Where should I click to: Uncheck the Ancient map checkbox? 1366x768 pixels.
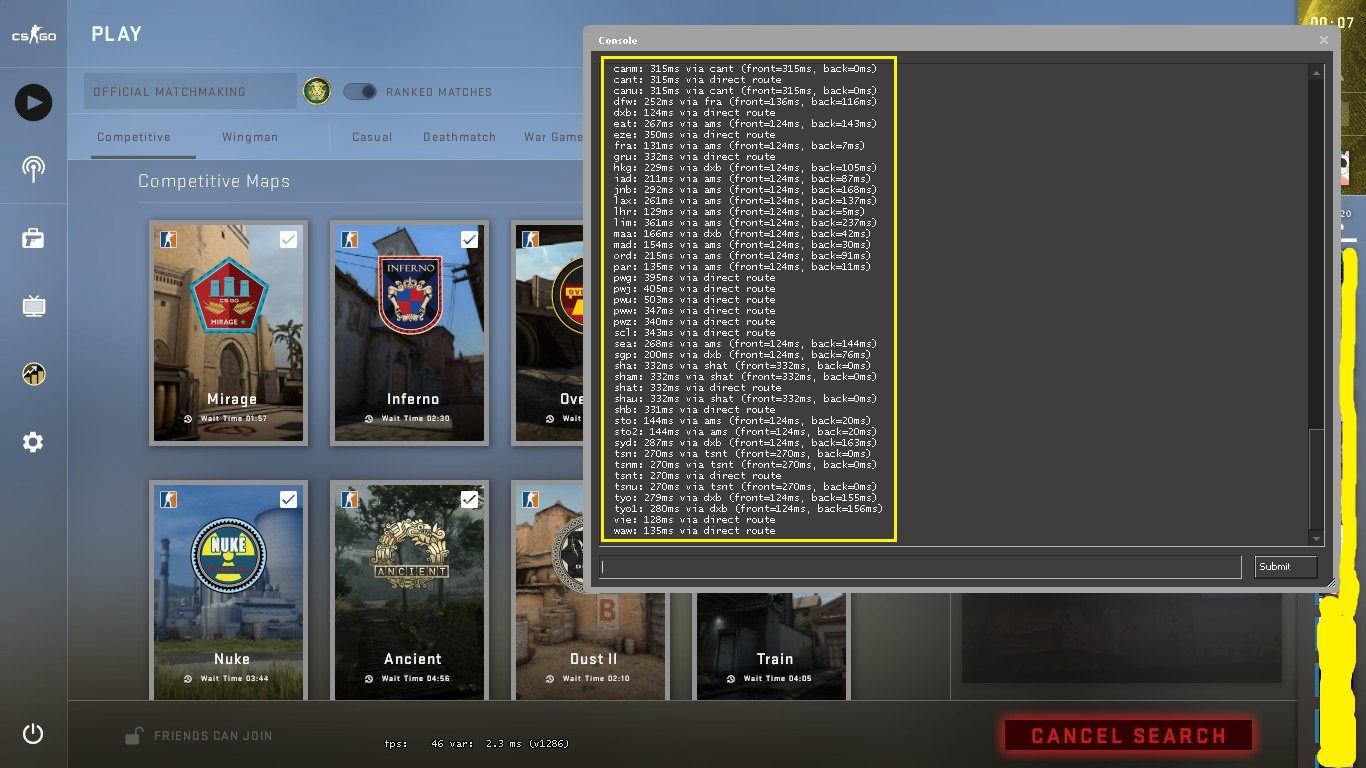(x=469, y=499)
